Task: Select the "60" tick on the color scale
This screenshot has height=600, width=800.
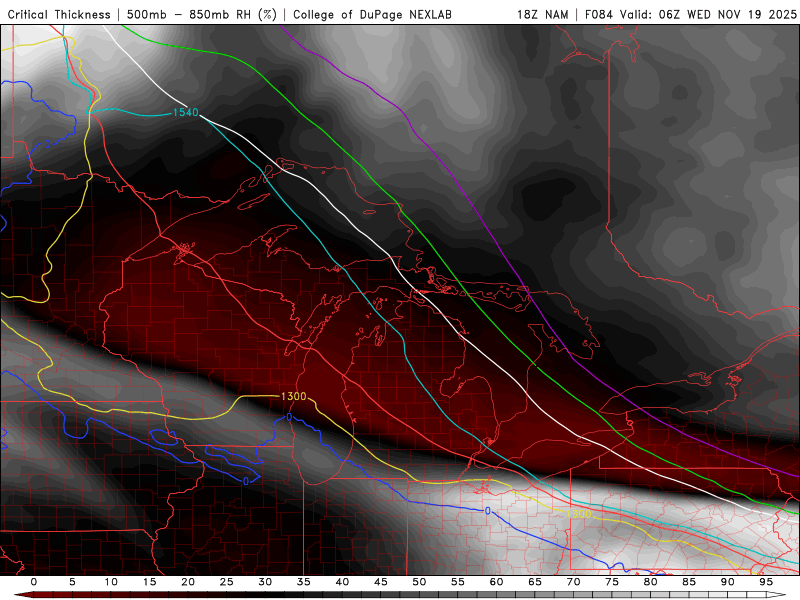Action: 496,582
